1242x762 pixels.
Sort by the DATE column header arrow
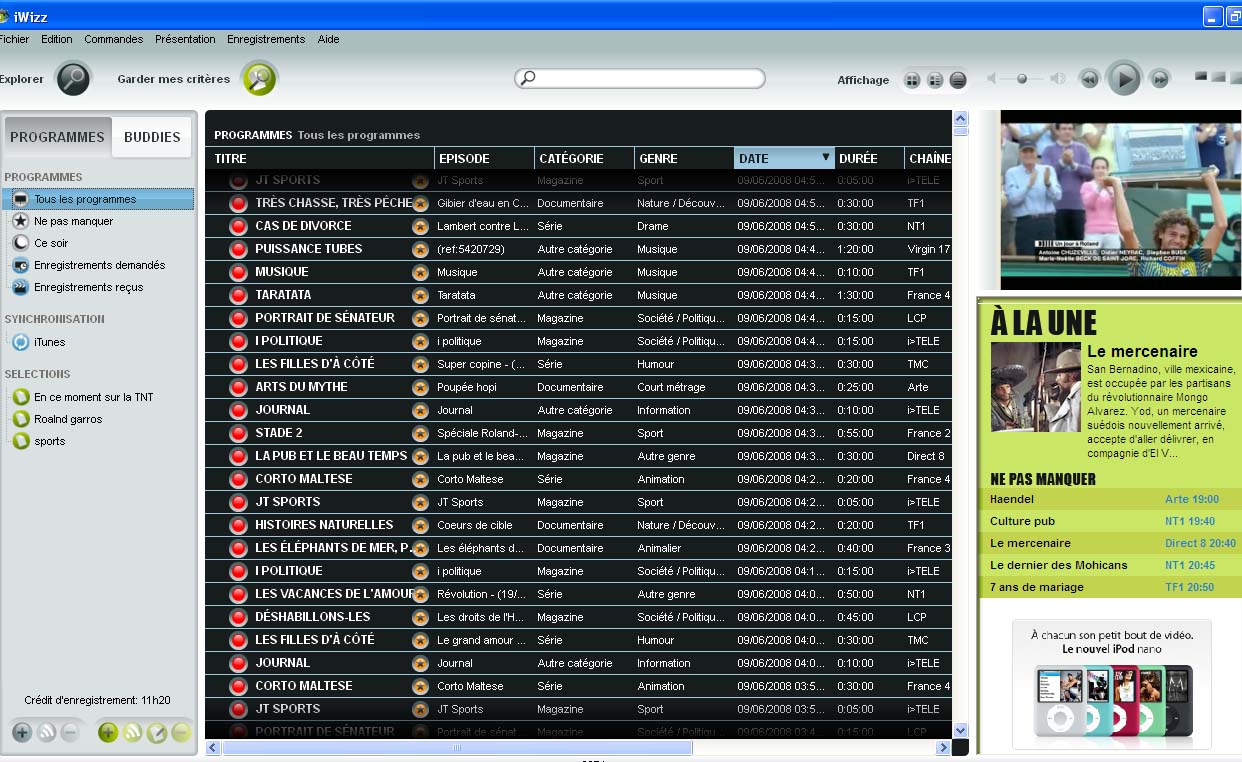click(x=825, y=158)
